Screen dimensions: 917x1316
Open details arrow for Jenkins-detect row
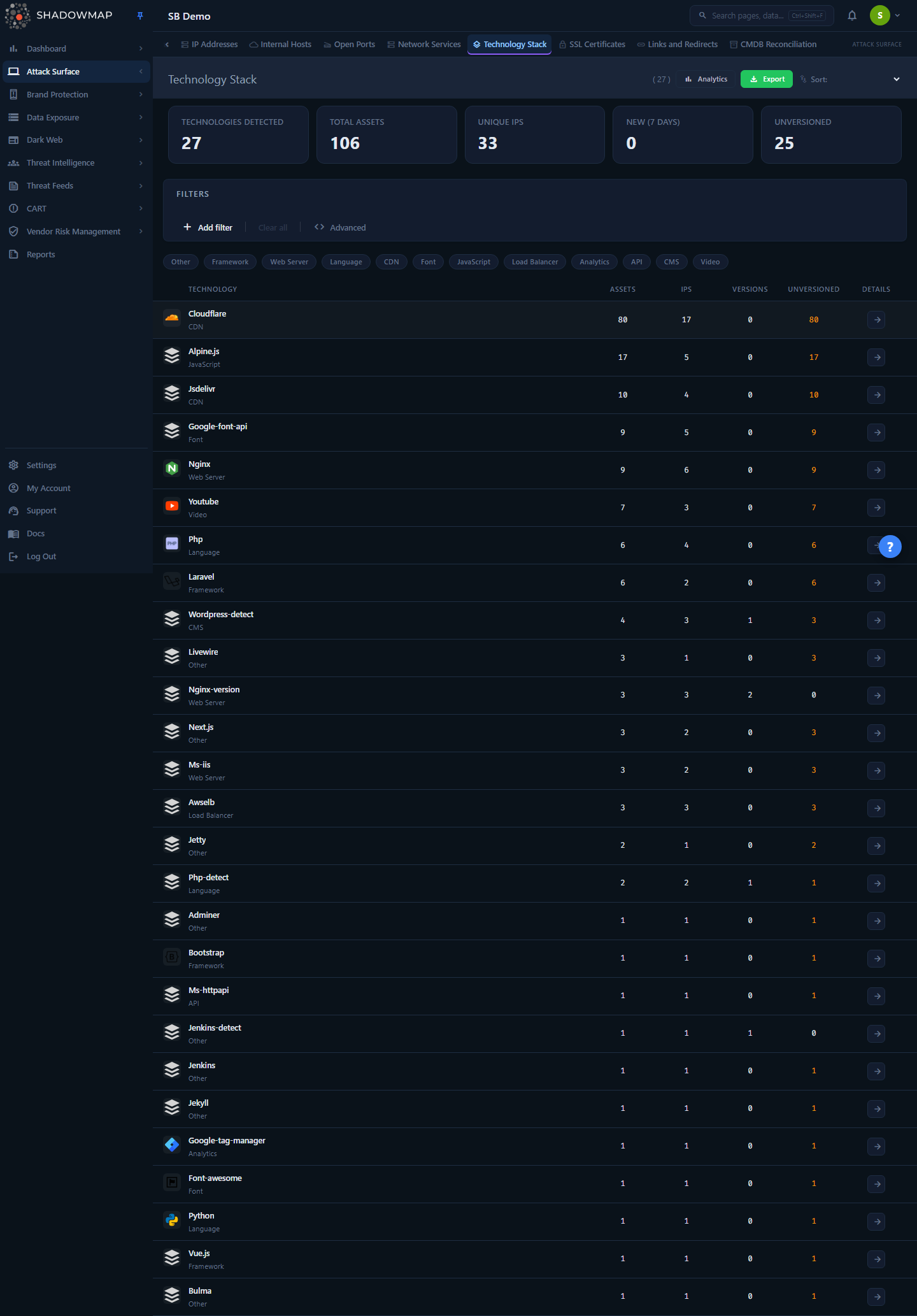876,1034
